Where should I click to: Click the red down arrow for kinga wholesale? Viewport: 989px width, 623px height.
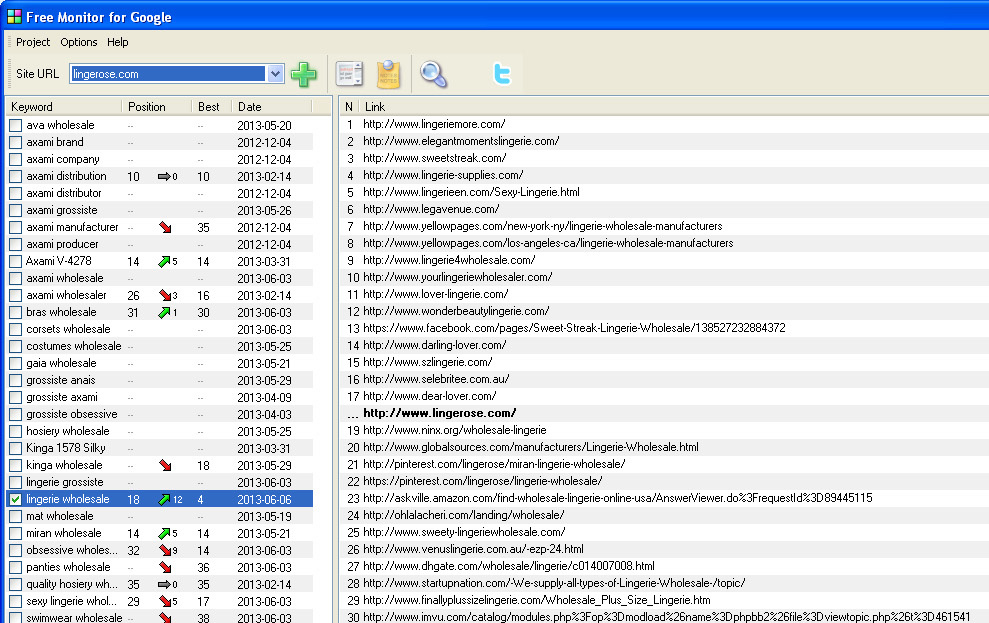165,465
